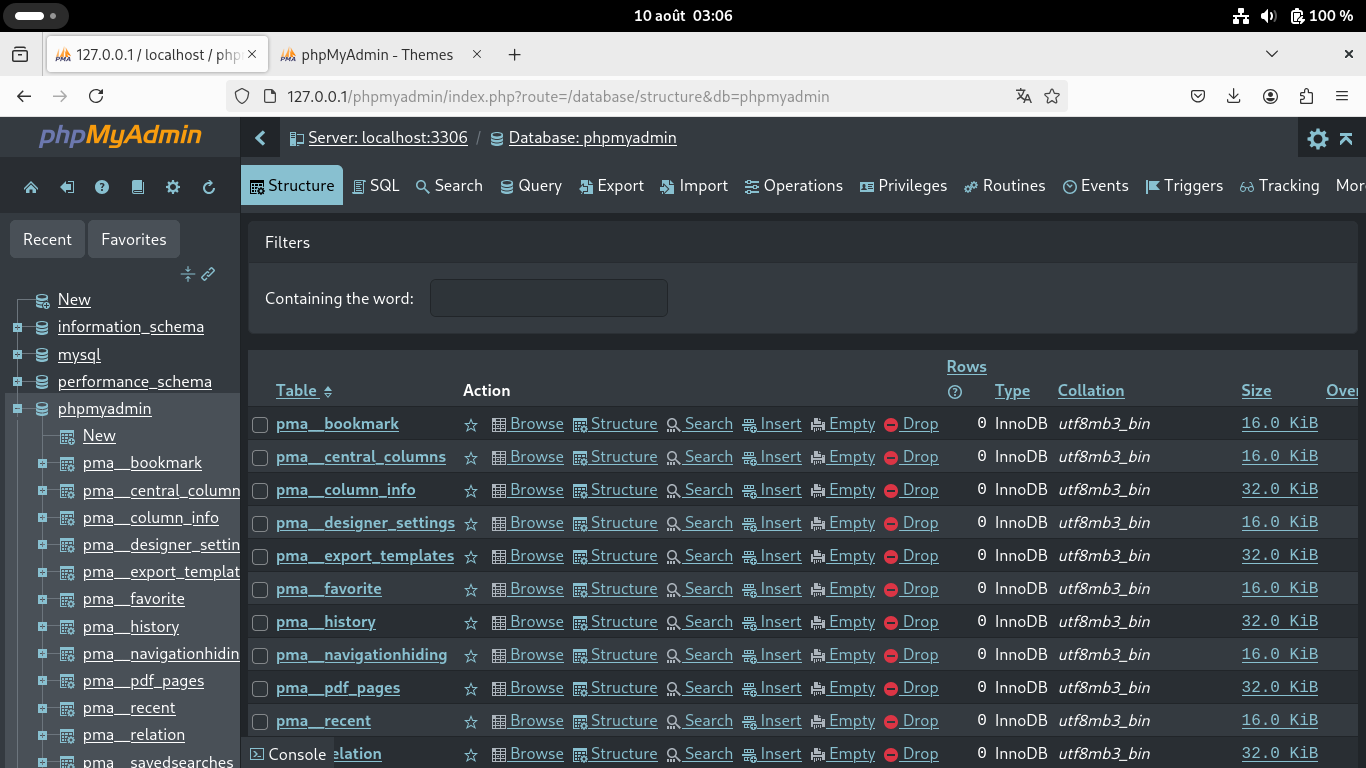This screenshot has height=768, width=1366.
Task: Click the browser translate page icon
Action: click(x=1023, y=96)
